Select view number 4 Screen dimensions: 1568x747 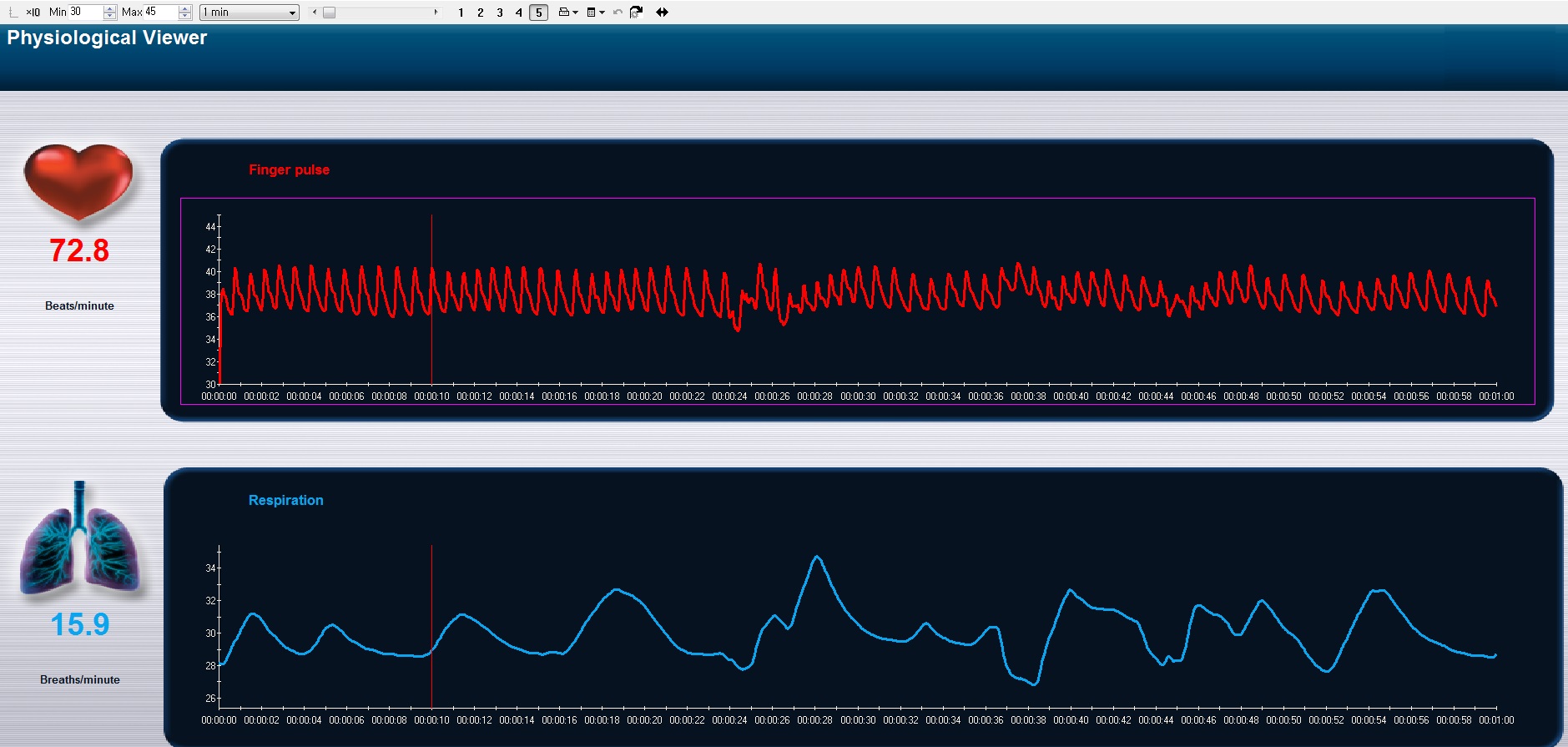pyautogui.click(x=518, y=13)
